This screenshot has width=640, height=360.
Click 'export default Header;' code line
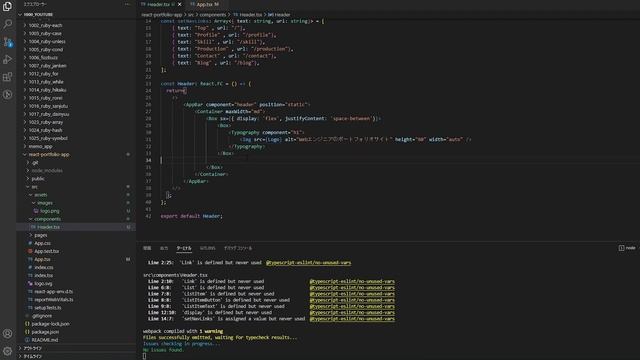tap(191, 216)
